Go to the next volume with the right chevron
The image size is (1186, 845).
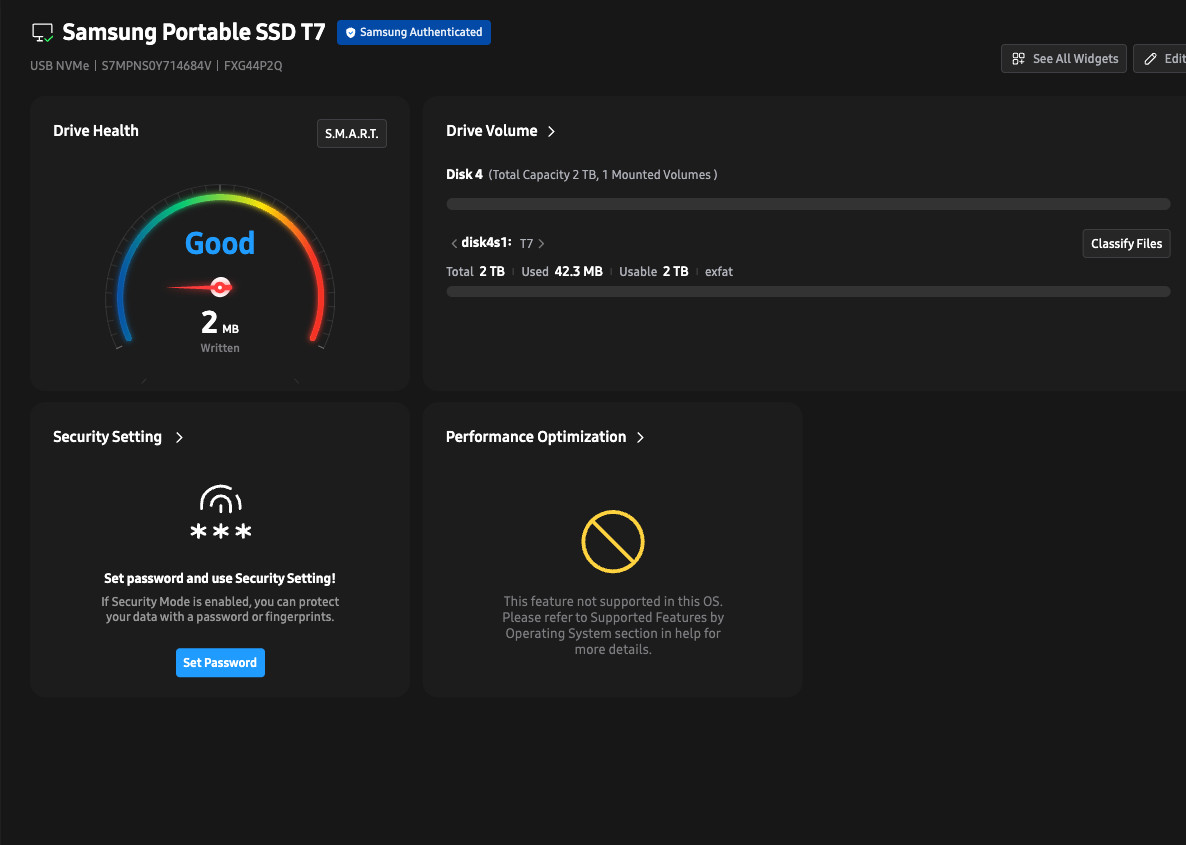(542, 244)
